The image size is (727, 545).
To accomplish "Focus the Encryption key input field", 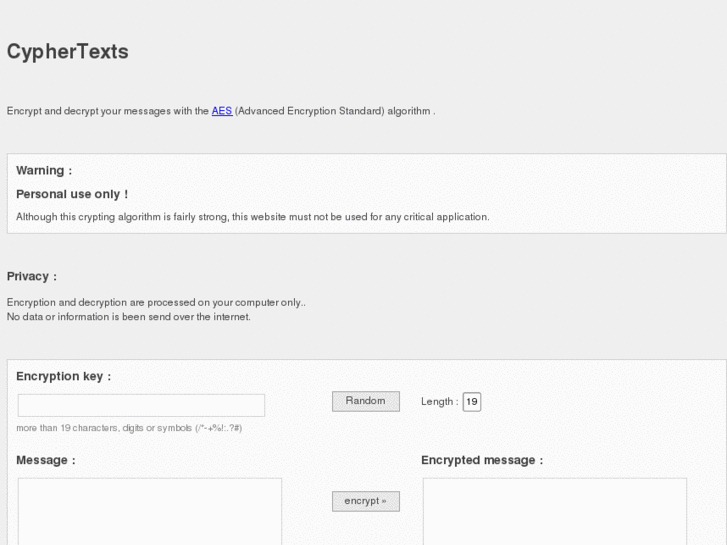I will [x=141, y=405].
